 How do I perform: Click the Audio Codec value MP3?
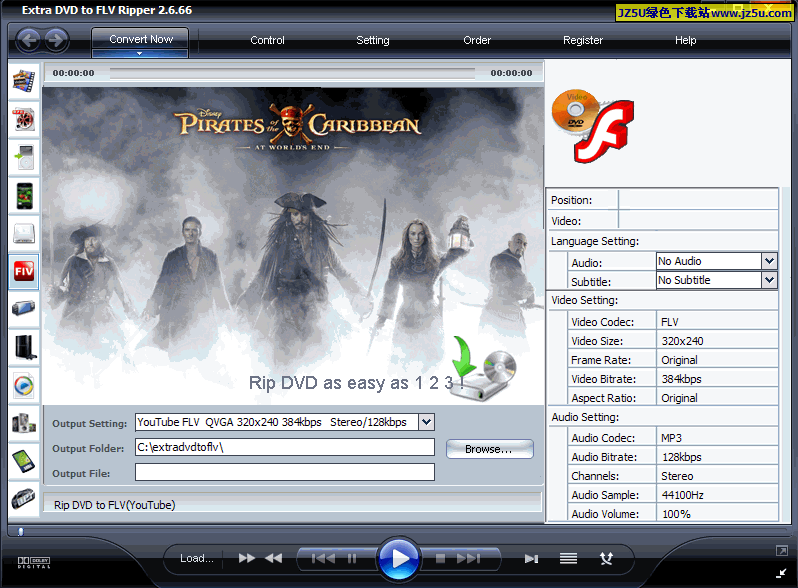pyautogui.click(x=671, y=438)
